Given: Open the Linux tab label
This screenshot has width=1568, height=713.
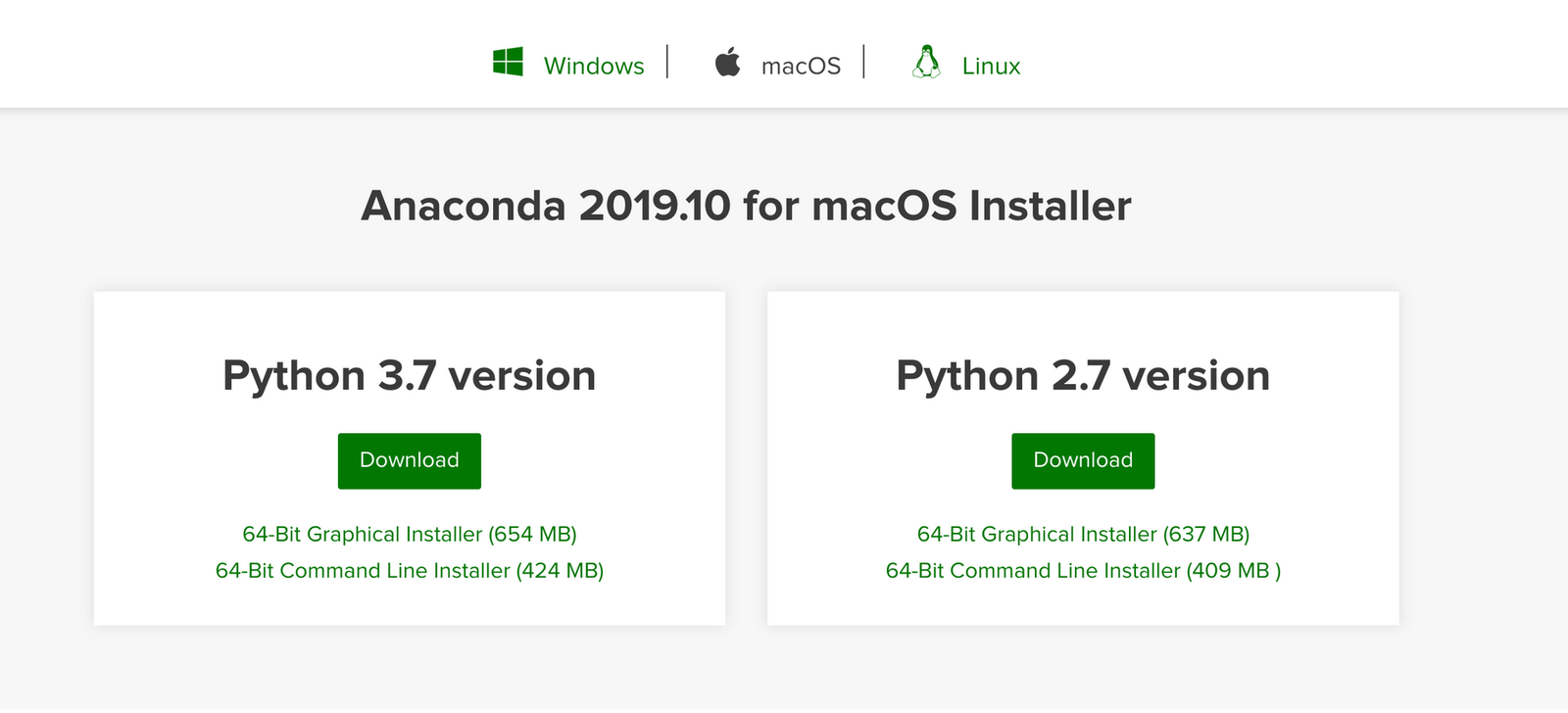Looking at the screenshot, I should click(991, 66).
